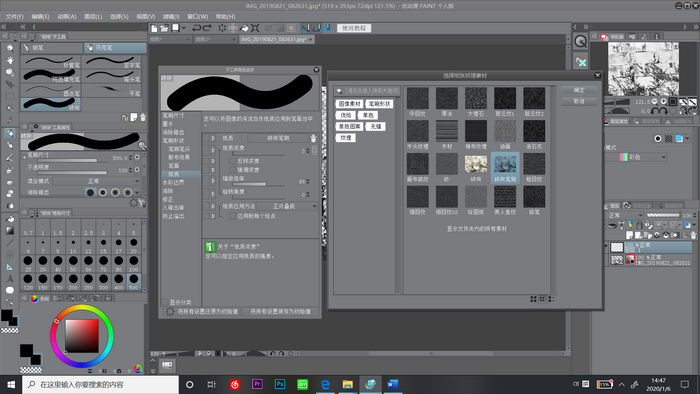Delete sub tool with trash icon

click(143, 117)
